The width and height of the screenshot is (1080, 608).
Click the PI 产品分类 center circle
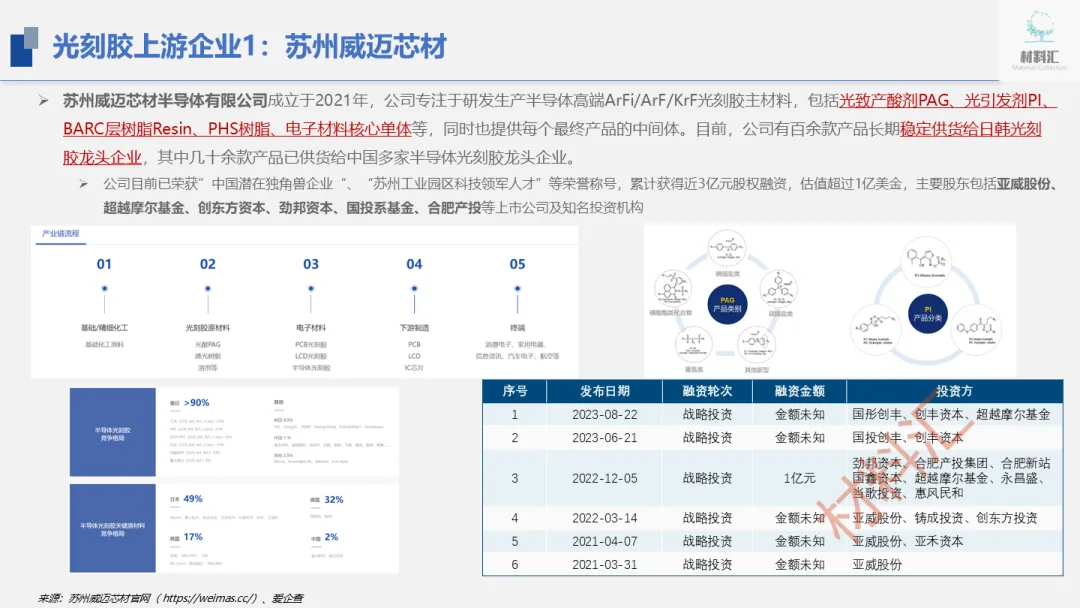click(927, 314)
